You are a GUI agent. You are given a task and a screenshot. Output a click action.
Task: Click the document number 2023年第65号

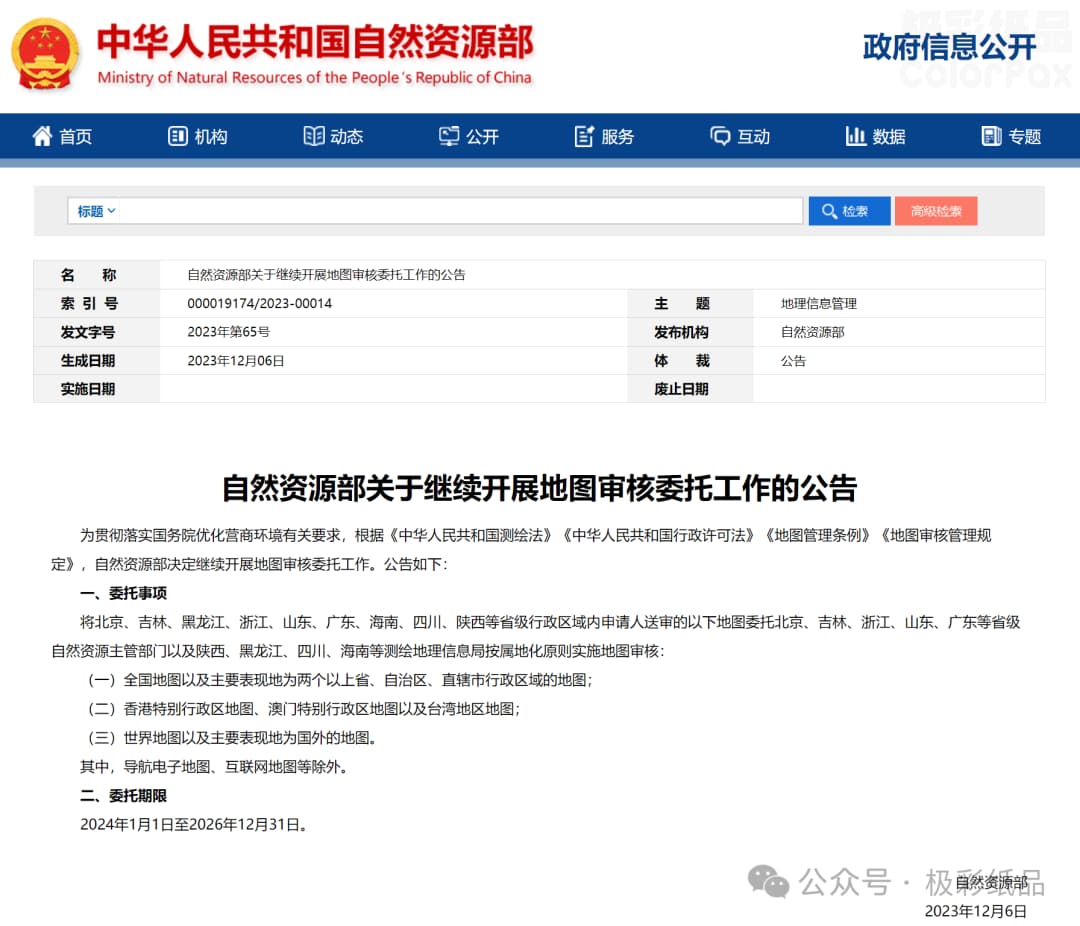(229, 332)
